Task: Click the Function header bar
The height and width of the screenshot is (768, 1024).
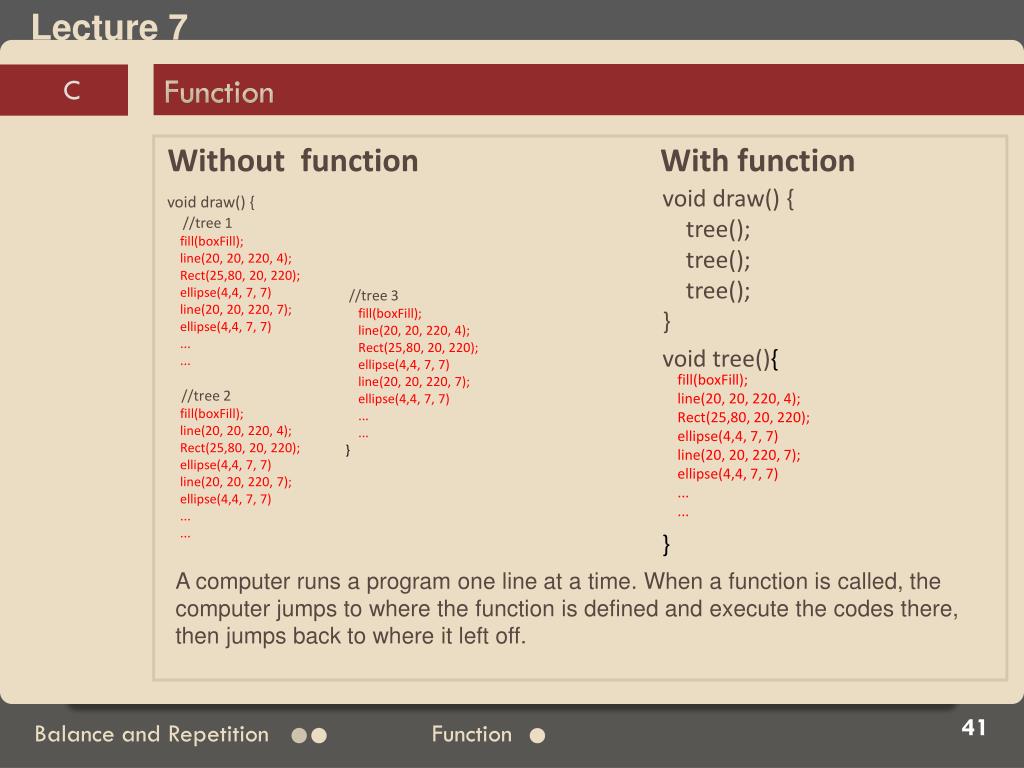Action: pyautogui.click(x=588, y=90)
